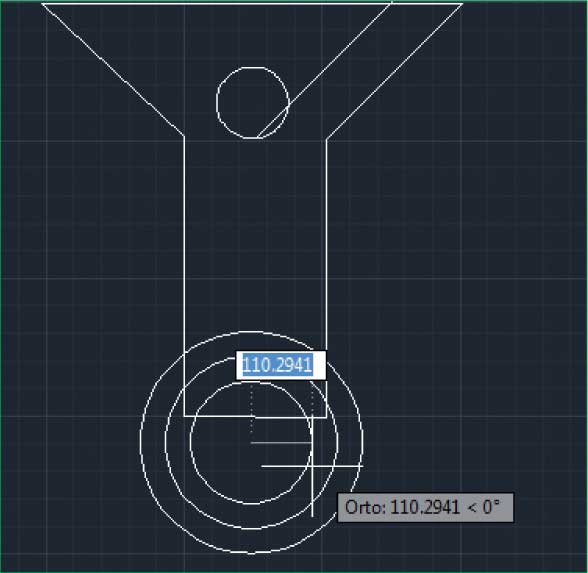Select the outermost concentric circle at its bottom

point(251,553)
